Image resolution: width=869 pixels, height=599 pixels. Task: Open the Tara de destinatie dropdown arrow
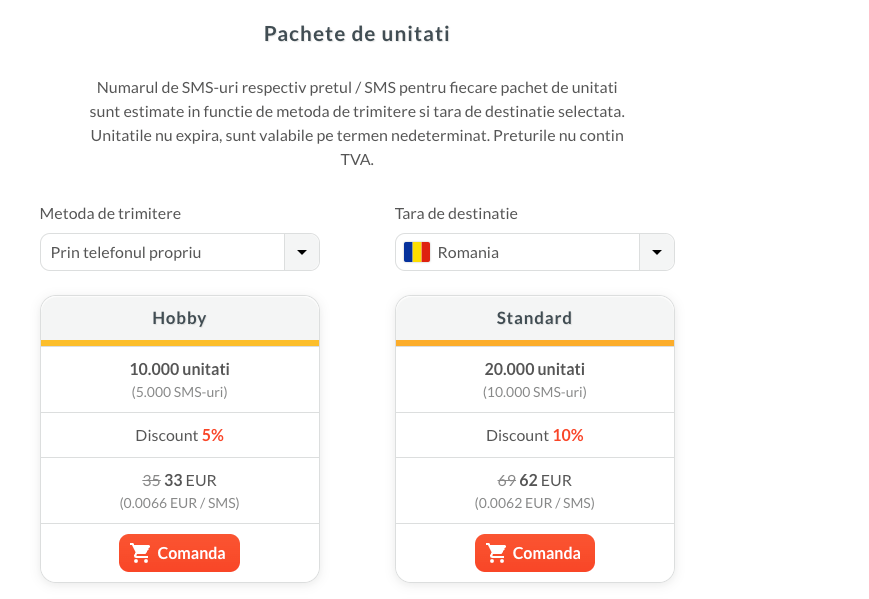tap(657, 252)
